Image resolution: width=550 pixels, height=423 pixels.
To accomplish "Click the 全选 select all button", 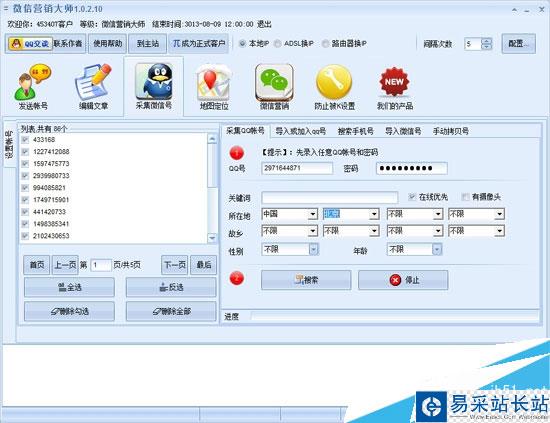I will click(69, 287).
